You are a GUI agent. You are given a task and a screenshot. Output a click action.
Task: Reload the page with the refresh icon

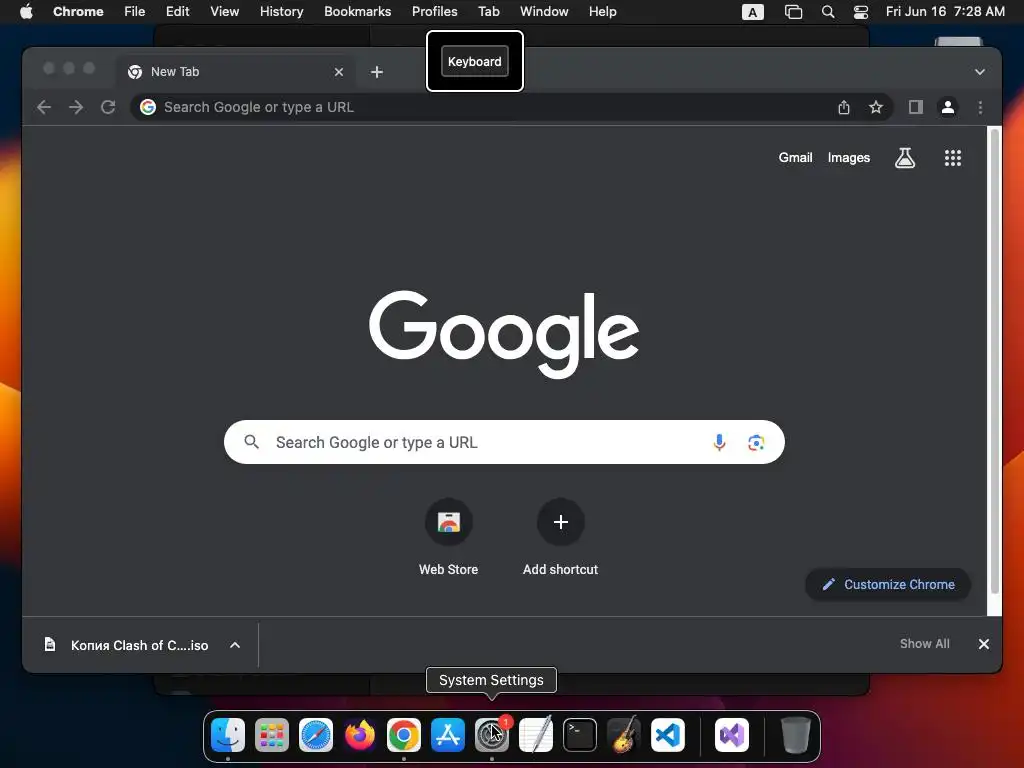[x=108, y=107]
